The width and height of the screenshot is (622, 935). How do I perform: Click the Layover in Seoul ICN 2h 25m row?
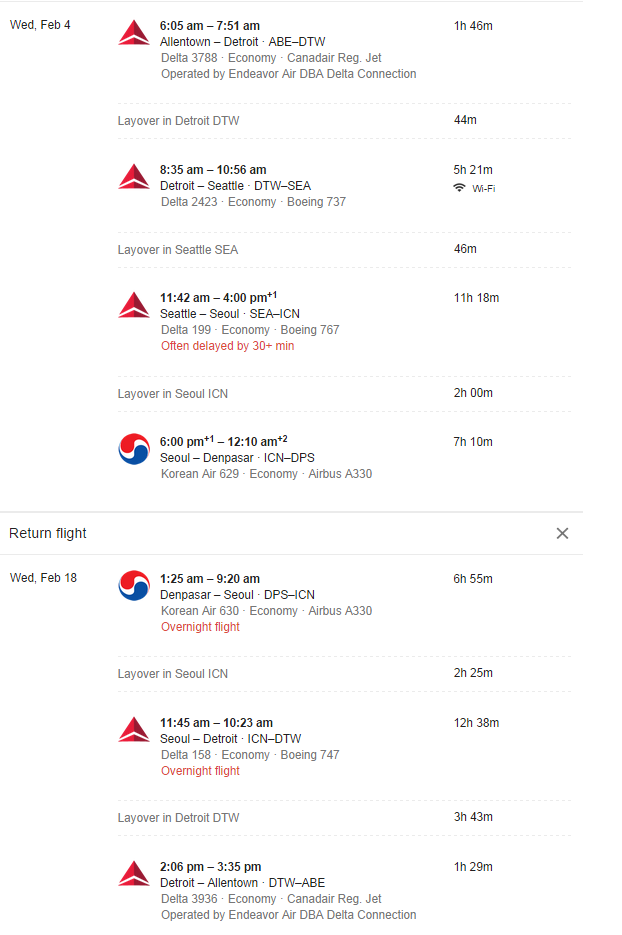[344, 674]
